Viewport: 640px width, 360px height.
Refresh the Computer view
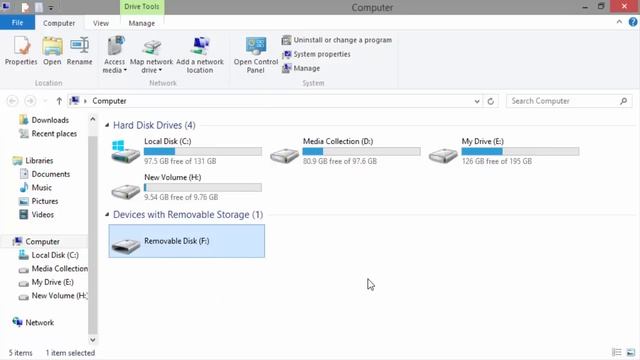coord(491,101)
